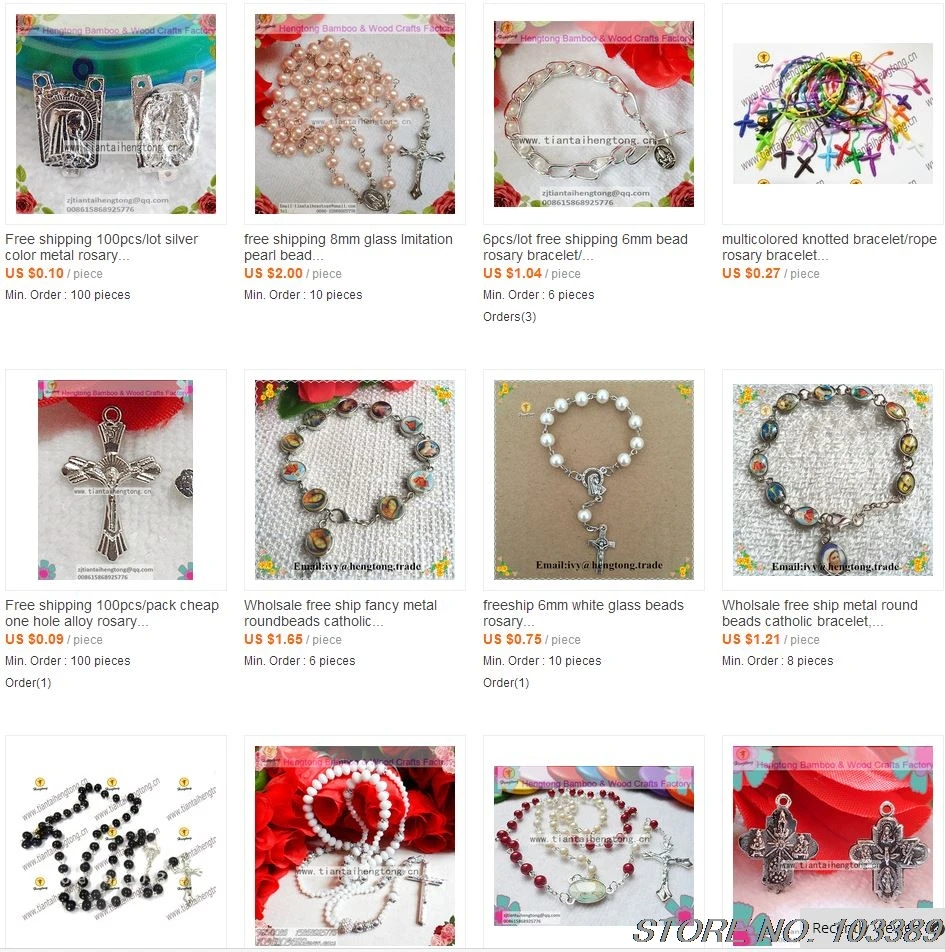Open '6pcs/lot free shipping 6mm bead rosary bracelet' link
Image resolution: width=945 pixels, height=952 pixels.
click(x=585, y=247)
